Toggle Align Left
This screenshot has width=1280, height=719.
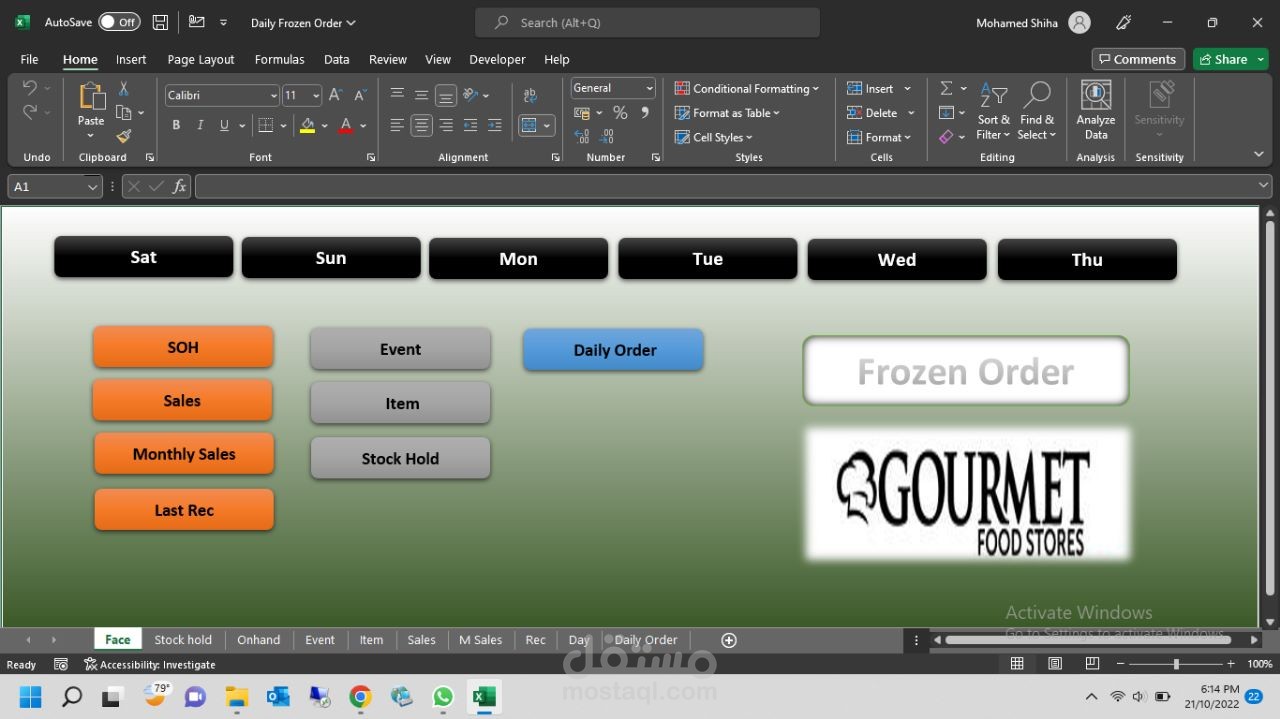pyautogui.click(x=397, y=125)
